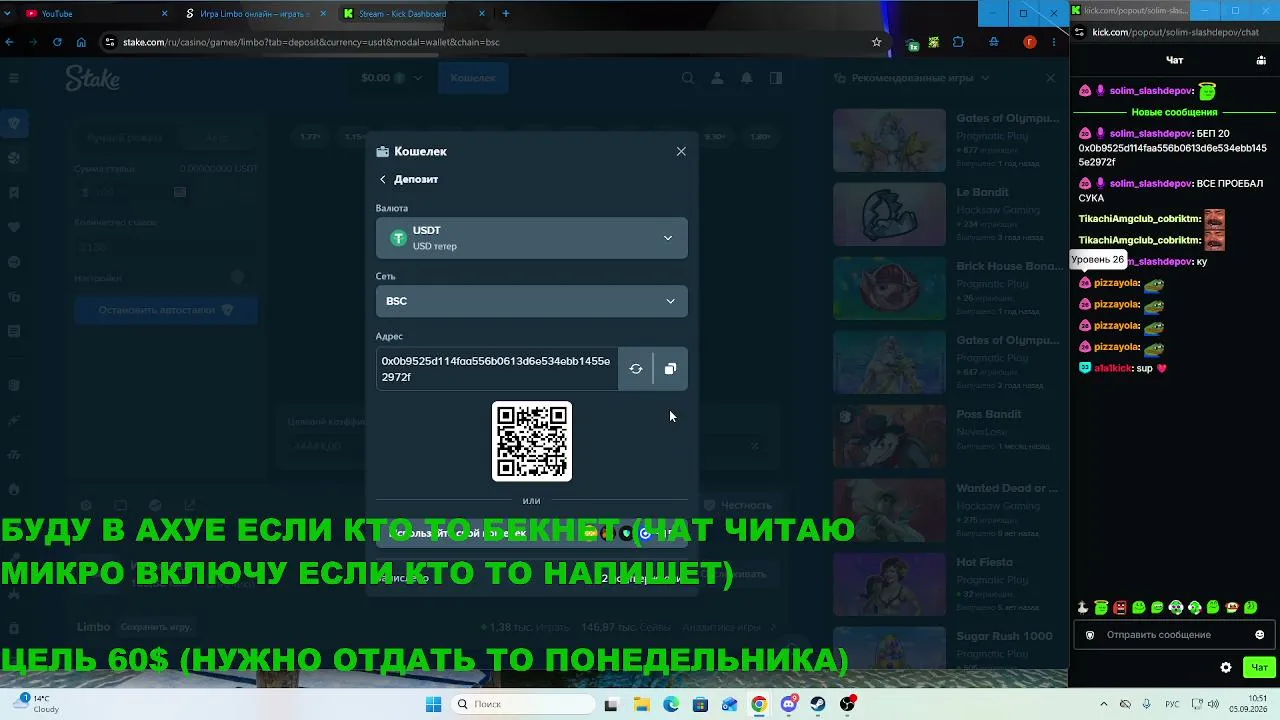
Task: Open the Chrome three-dot menu
Action: tap(1054, 42)
